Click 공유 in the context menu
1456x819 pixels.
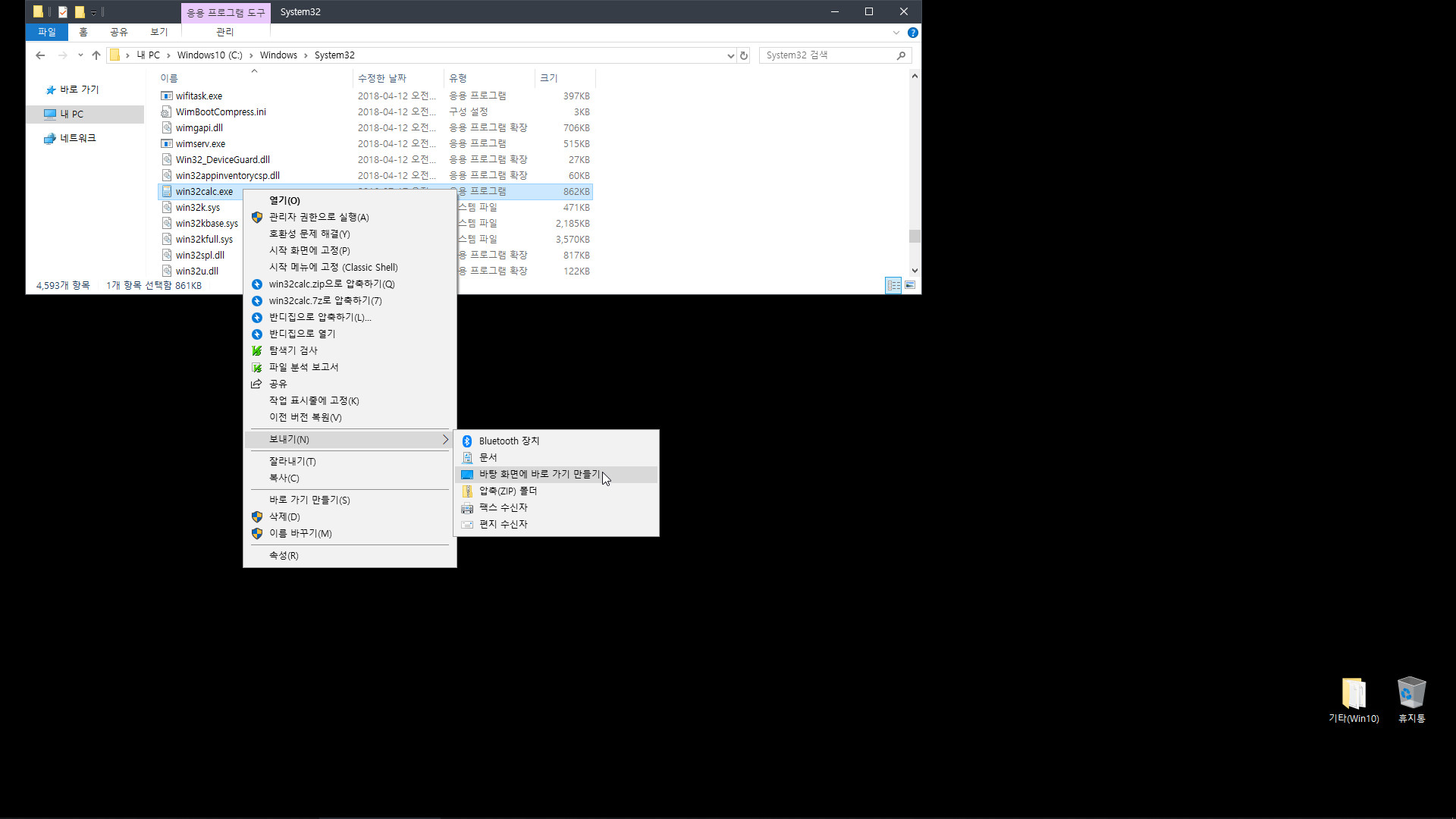tap(350, 384)
